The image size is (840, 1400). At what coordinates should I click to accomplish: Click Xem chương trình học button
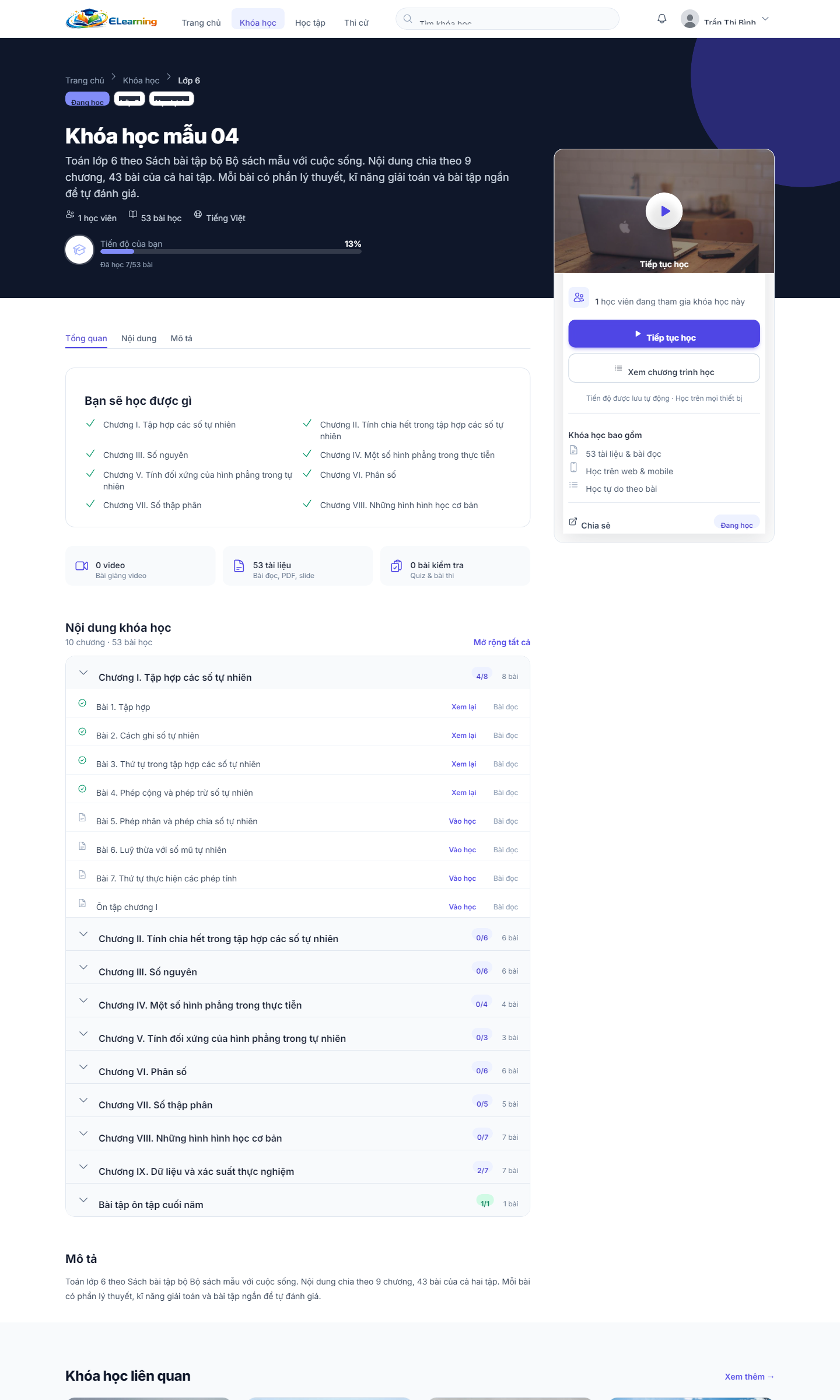point(664,368)
